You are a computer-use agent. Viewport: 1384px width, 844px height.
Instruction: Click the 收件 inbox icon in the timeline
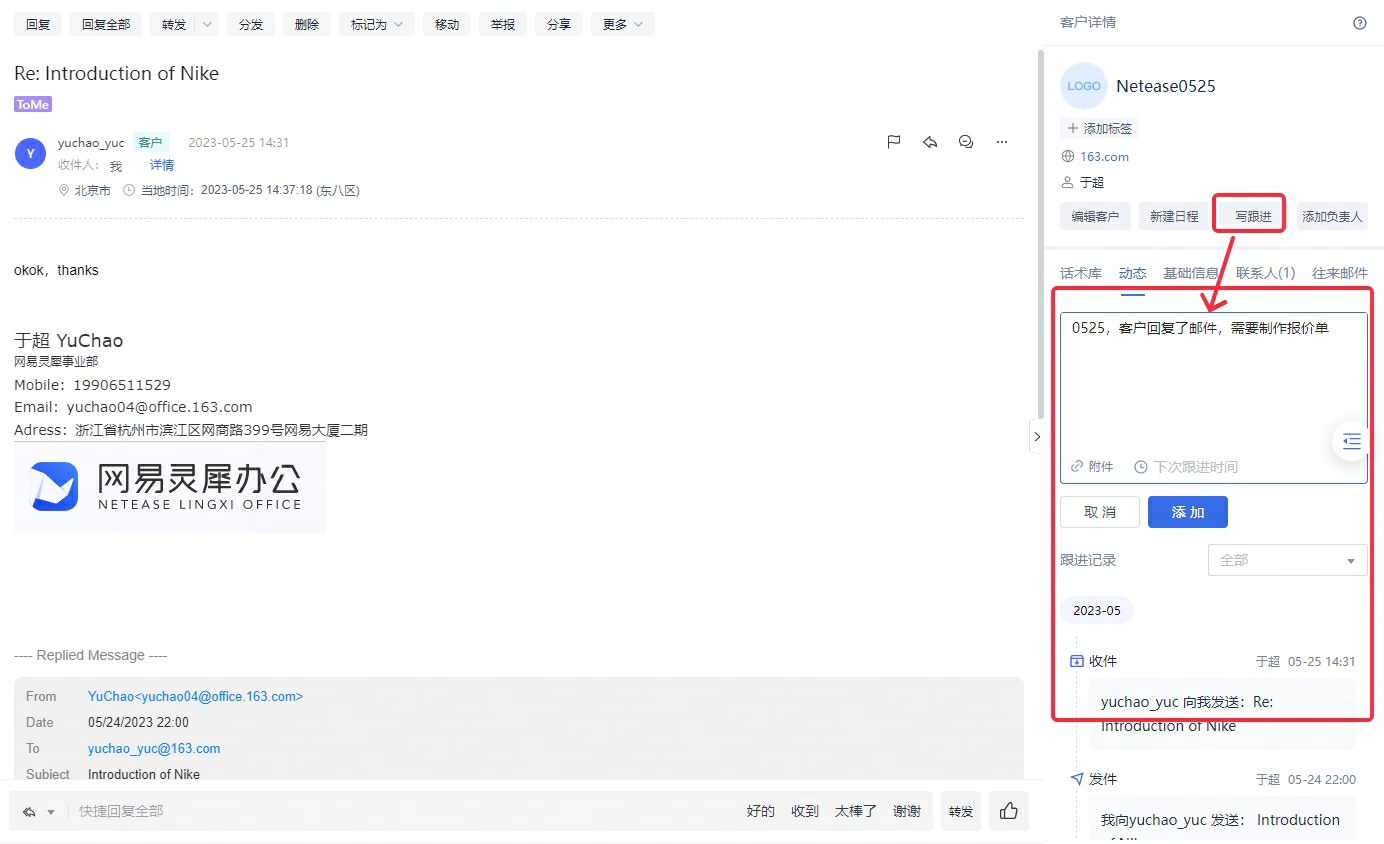click(x=1077, y=661)
